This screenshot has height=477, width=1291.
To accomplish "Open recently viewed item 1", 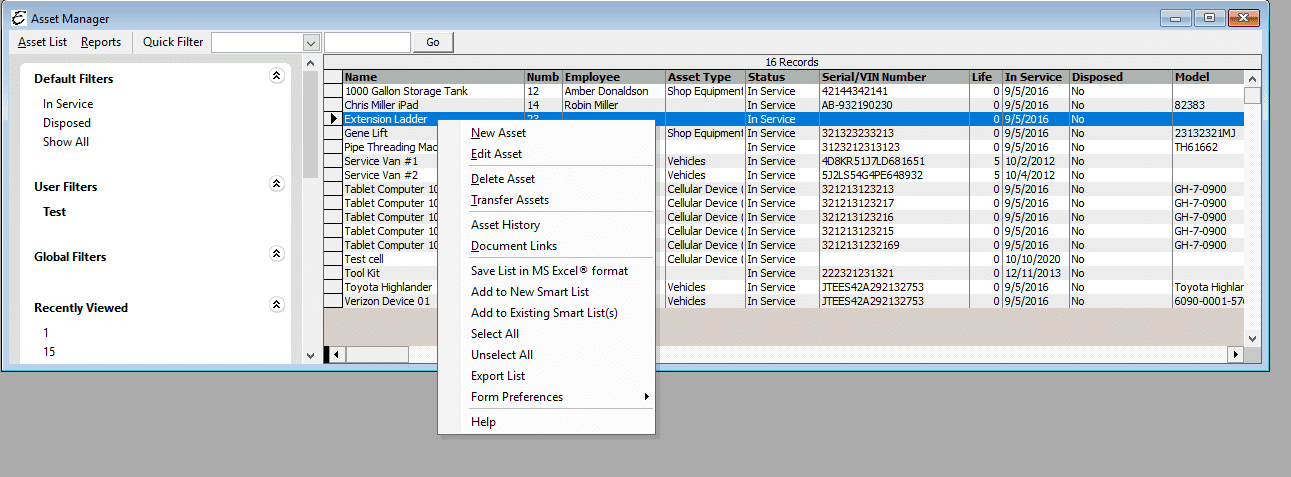I will coord(46,333).
